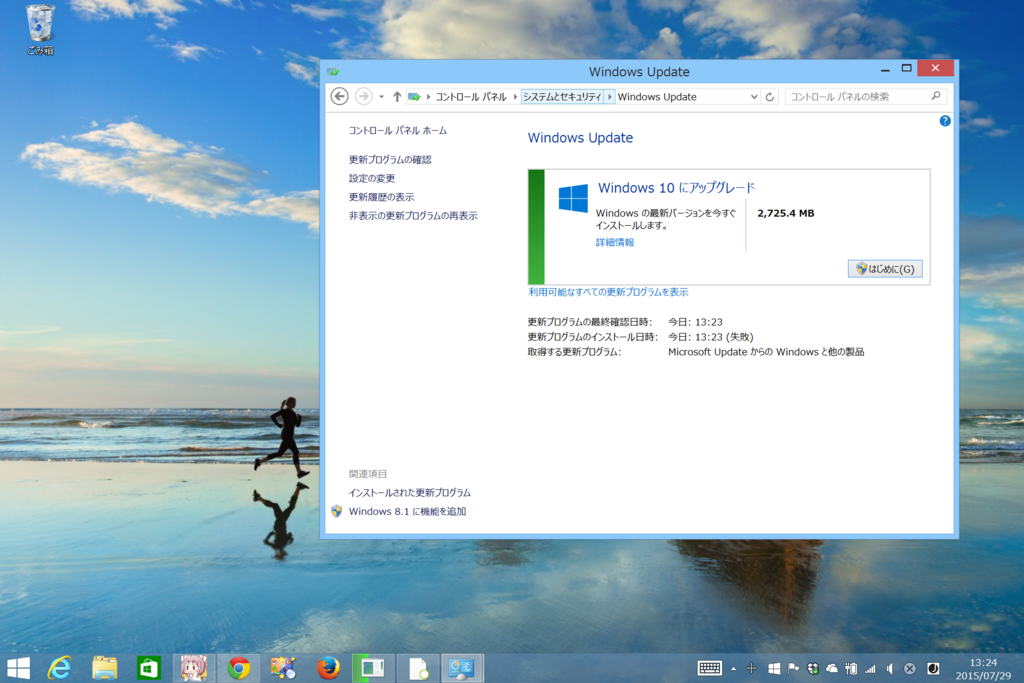Click the Dropbox tray icon
This screenshot has height=683, width=1024.
coord(813,668)
